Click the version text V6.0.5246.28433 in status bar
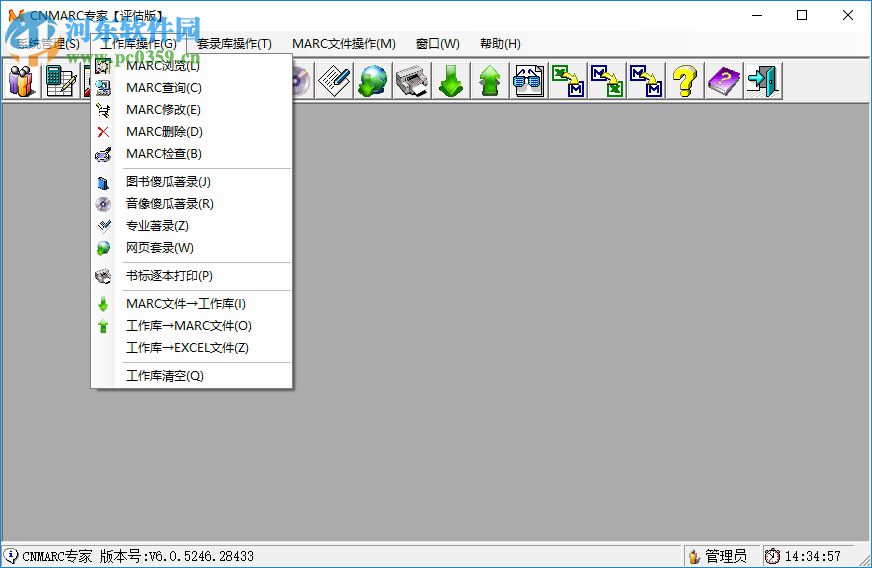 [201, 556]
